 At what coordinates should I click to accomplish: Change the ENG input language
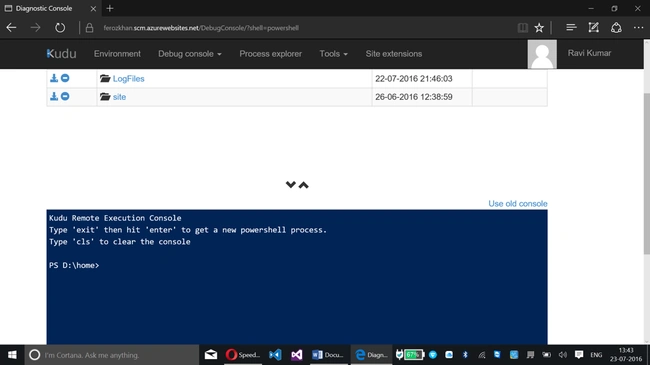596,355
